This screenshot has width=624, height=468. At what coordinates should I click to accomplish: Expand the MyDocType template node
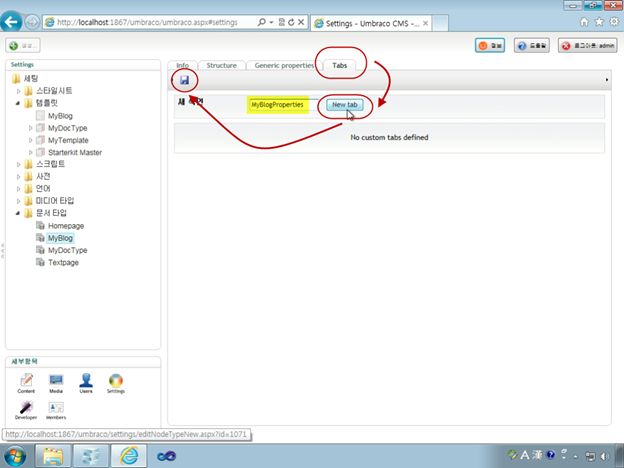click(31, 128)
